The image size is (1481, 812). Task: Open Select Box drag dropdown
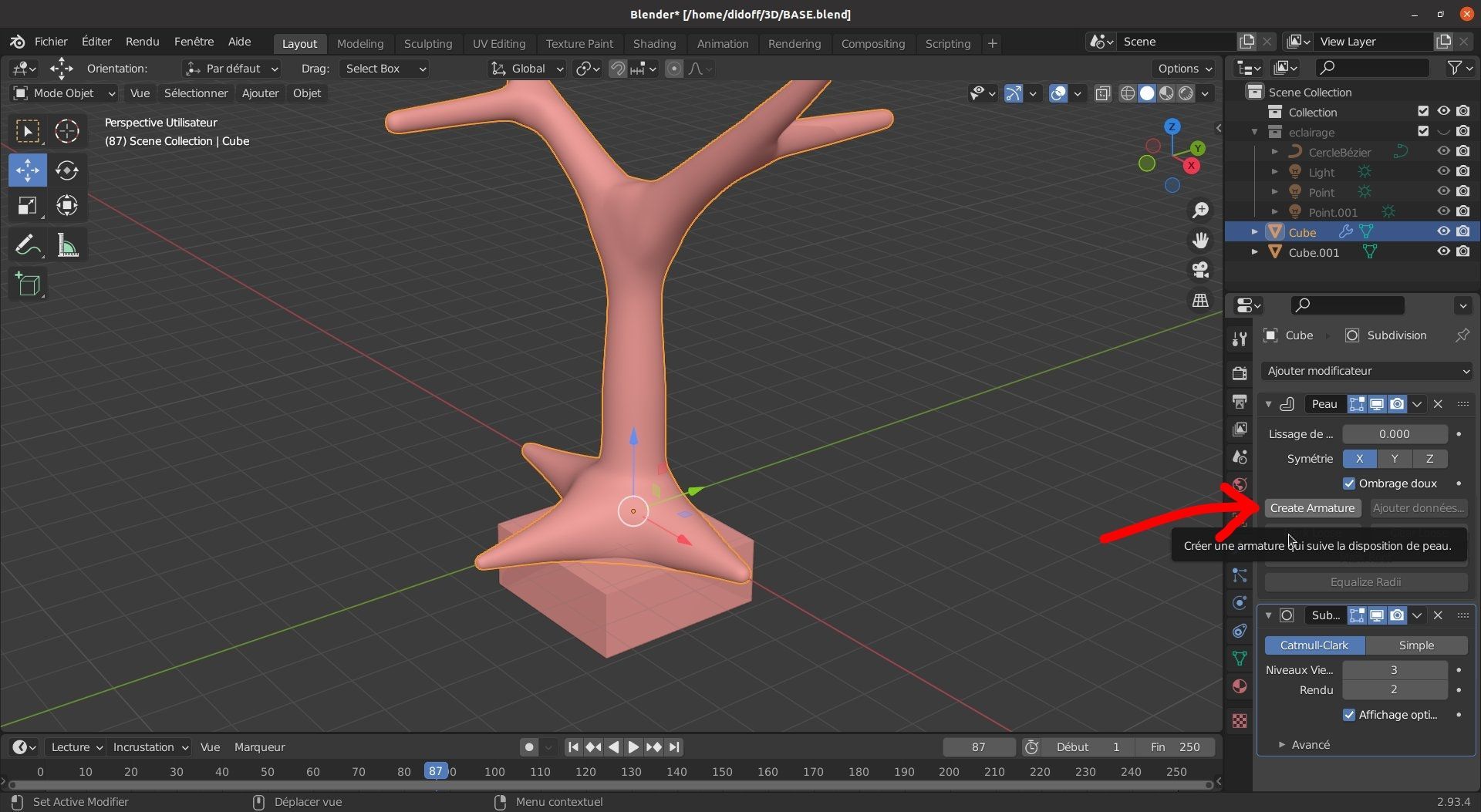[x=384, y=69]
